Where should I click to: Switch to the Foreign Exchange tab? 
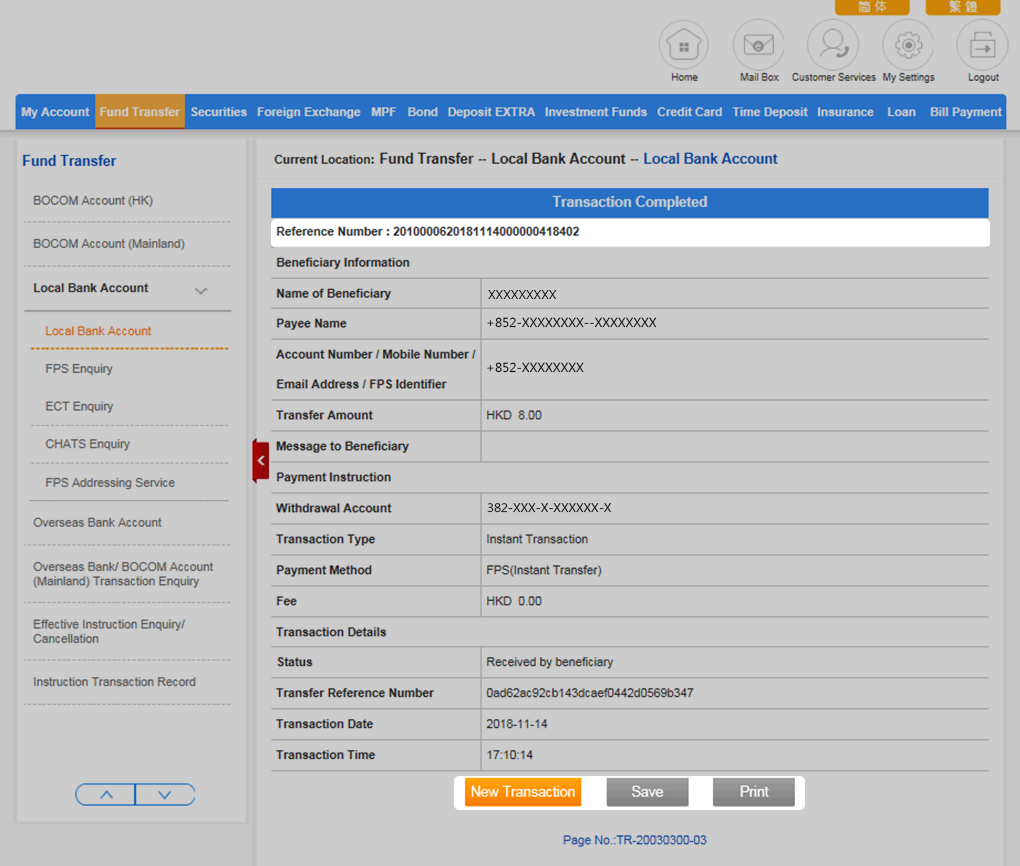[x=308, y=112]
